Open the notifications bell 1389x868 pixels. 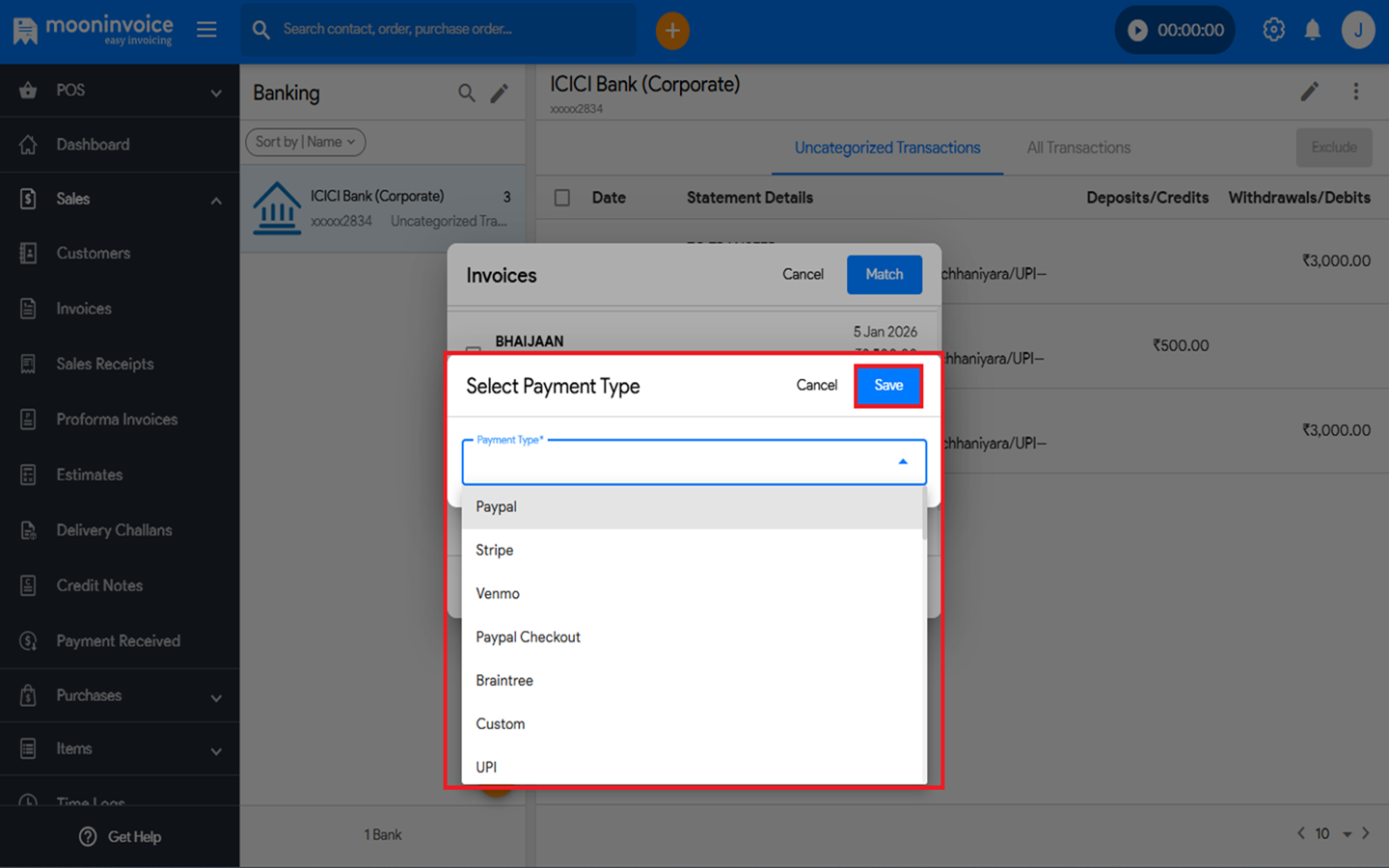tap(1312, 30)
